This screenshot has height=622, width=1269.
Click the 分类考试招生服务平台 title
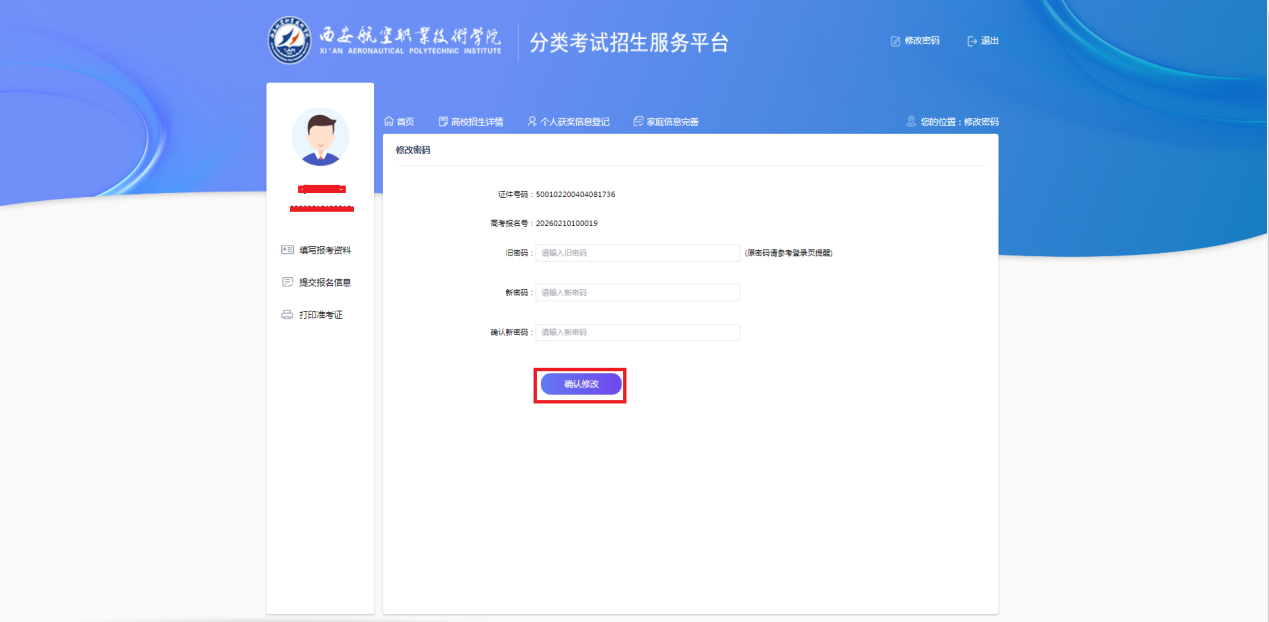point(629,43)
